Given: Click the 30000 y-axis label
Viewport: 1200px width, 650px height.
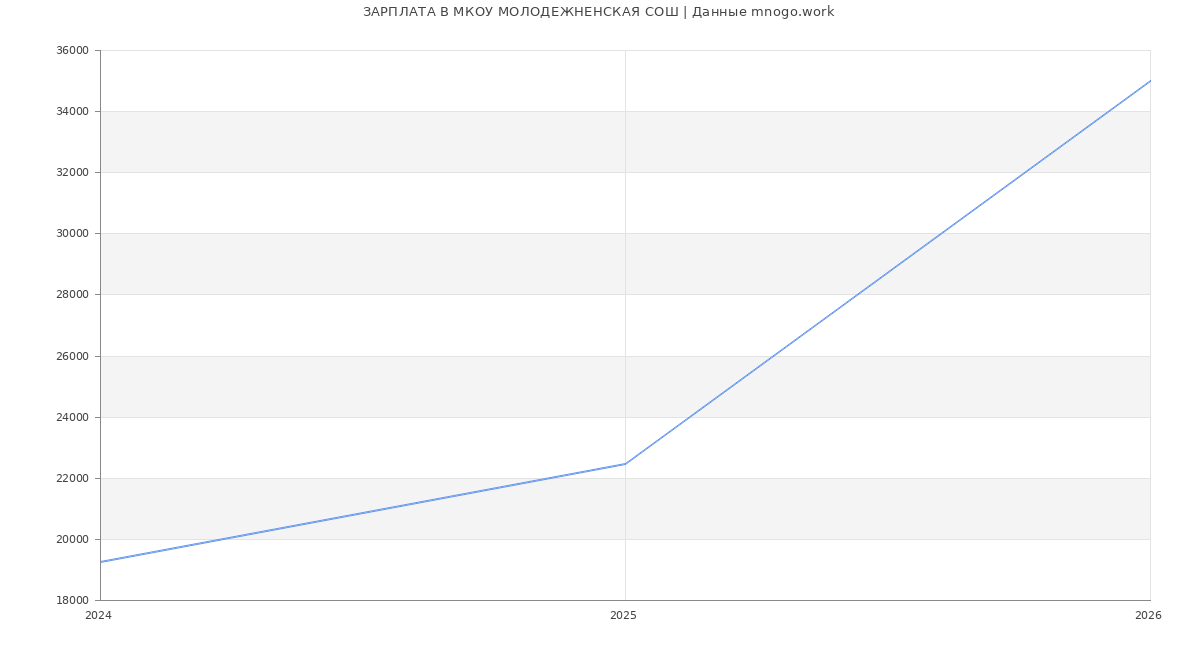Looking at the screenshot, I should coord(72,234).
